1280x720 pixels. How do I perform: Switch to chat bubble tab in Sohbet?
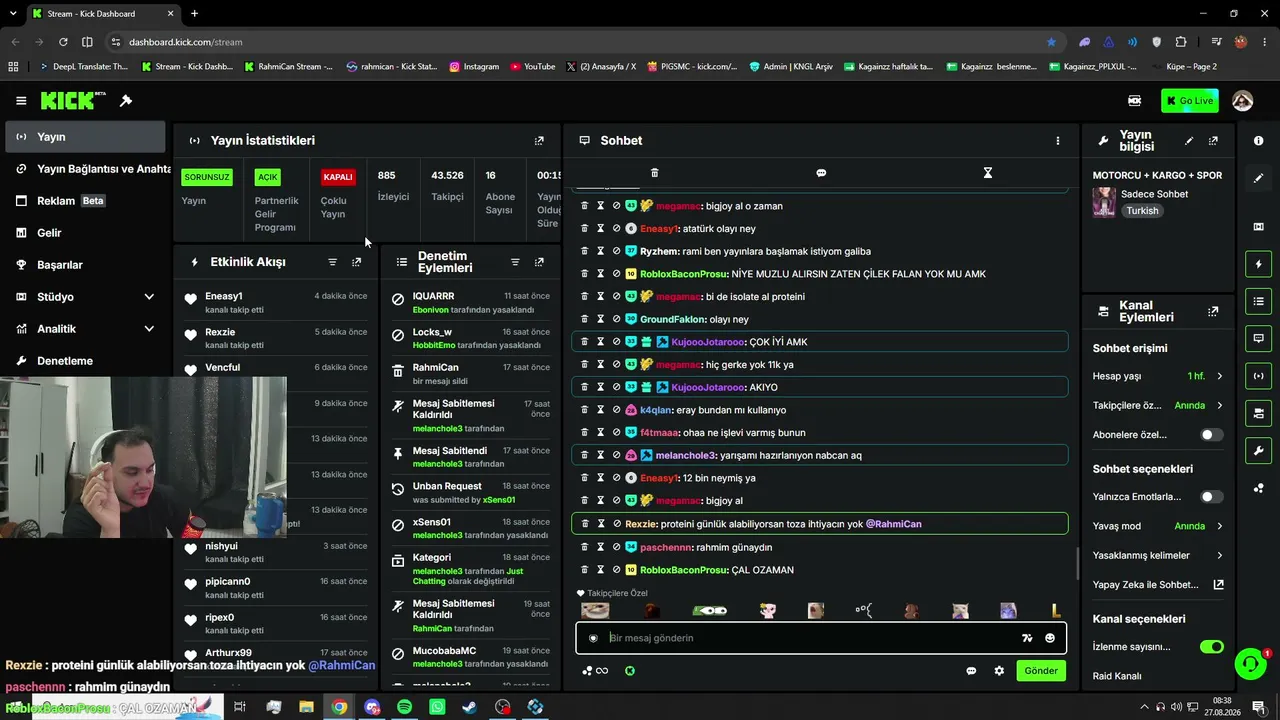click(821, 173)
